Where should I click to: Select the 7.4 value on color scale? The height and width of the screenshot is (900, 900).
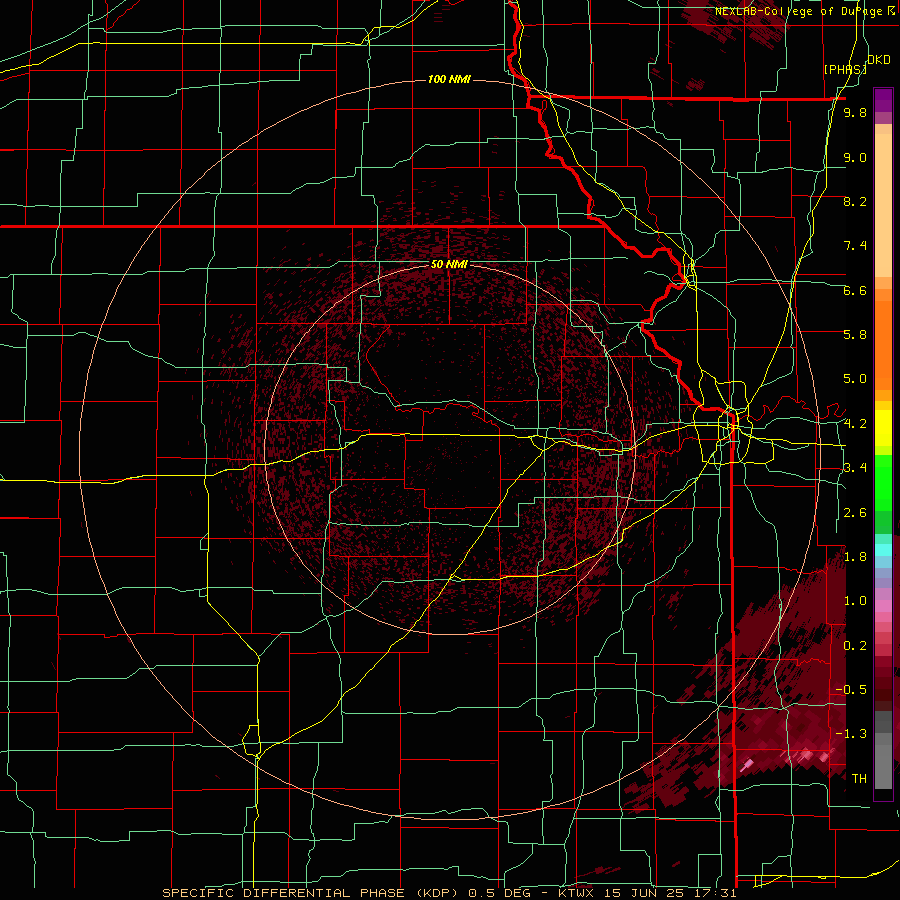tap(855, 246)
